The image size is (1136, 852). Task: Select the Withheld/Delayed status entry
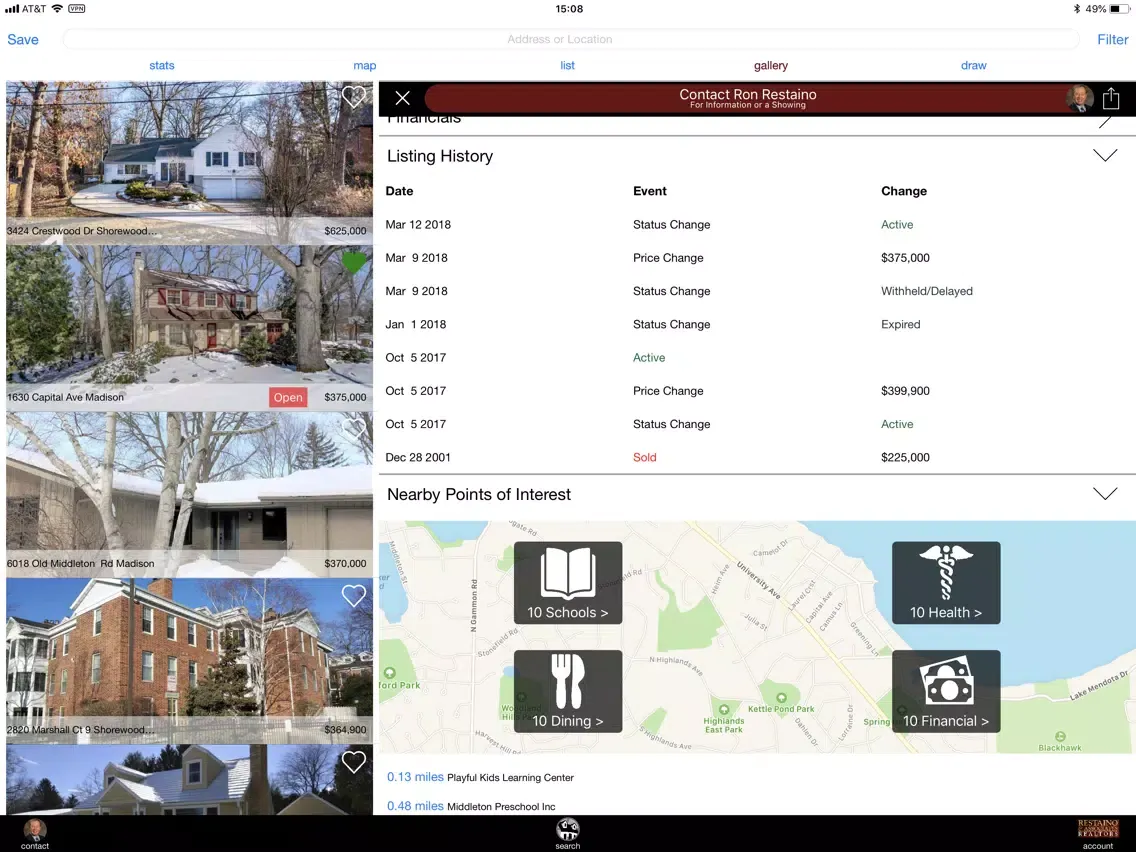(x=927, y=291)
